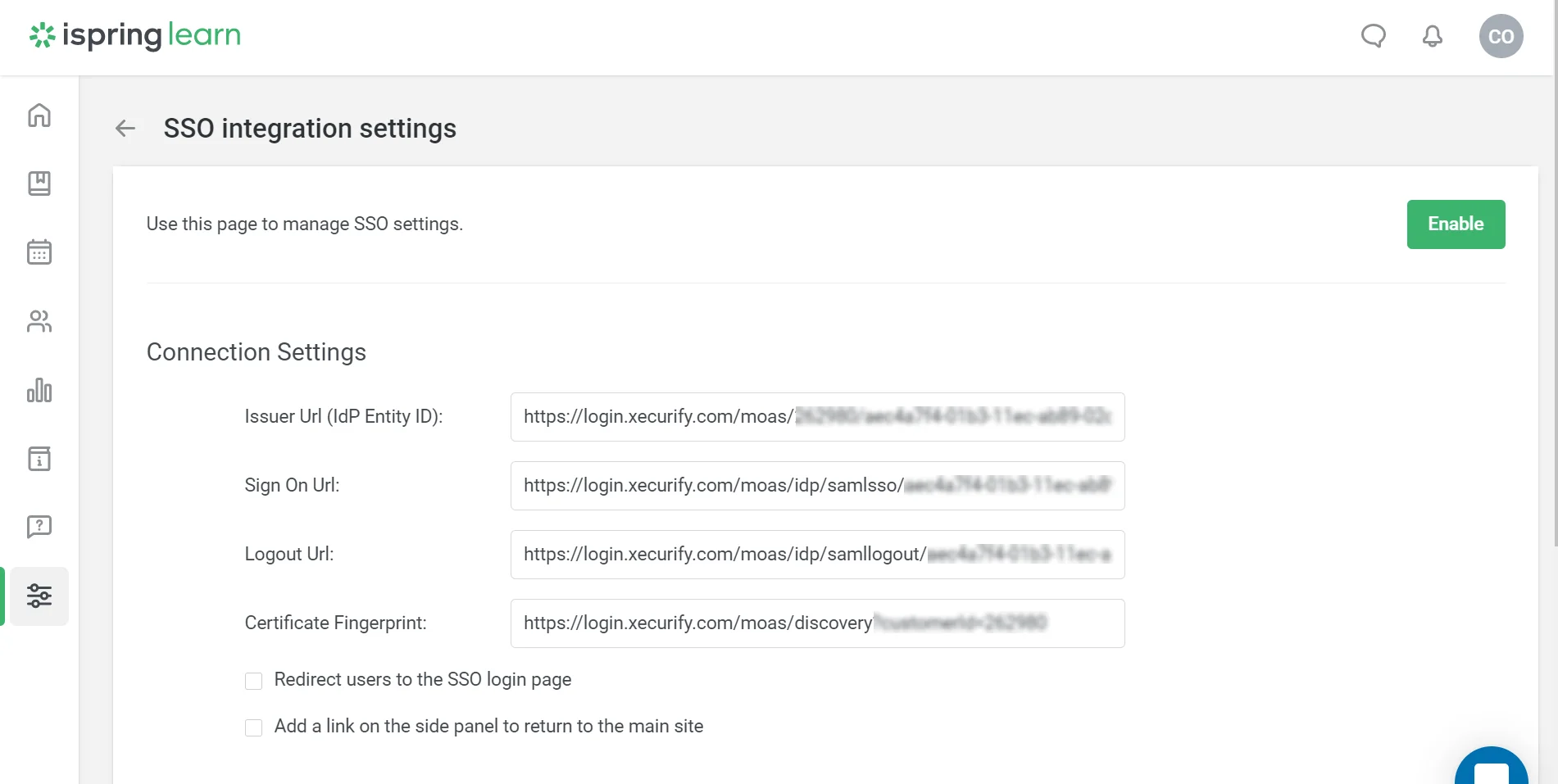Click the 'Issuer Url (IdP Entity ID):' label
The width and height of the screenshot is (1558, 784).
pyautogui.click(x=343, y=417)
